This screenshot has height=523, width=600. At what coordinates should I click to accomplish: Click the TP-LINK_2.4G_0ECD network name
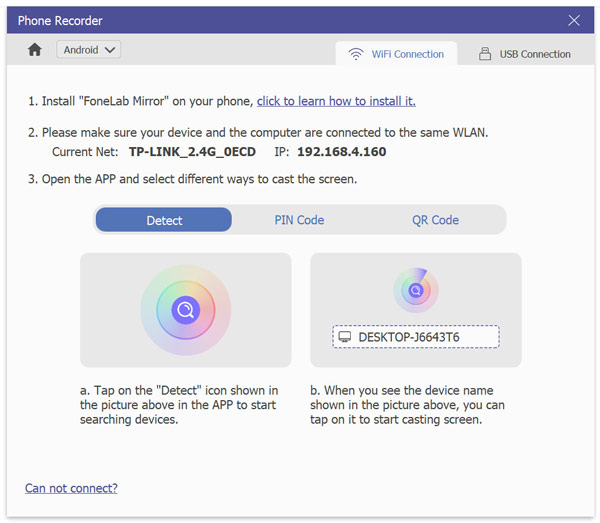tap(194, 152)
